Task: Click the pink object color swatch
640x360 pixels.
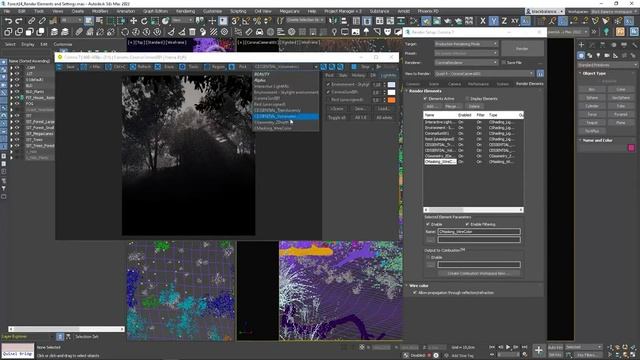Action: [x=631, y=148]
